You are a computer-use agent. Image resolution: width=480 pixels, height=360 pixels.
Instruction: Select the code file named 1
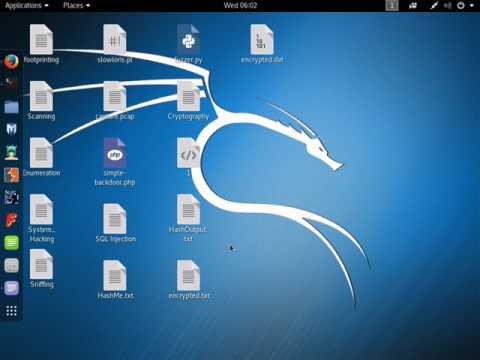click(x=188, y=157)
